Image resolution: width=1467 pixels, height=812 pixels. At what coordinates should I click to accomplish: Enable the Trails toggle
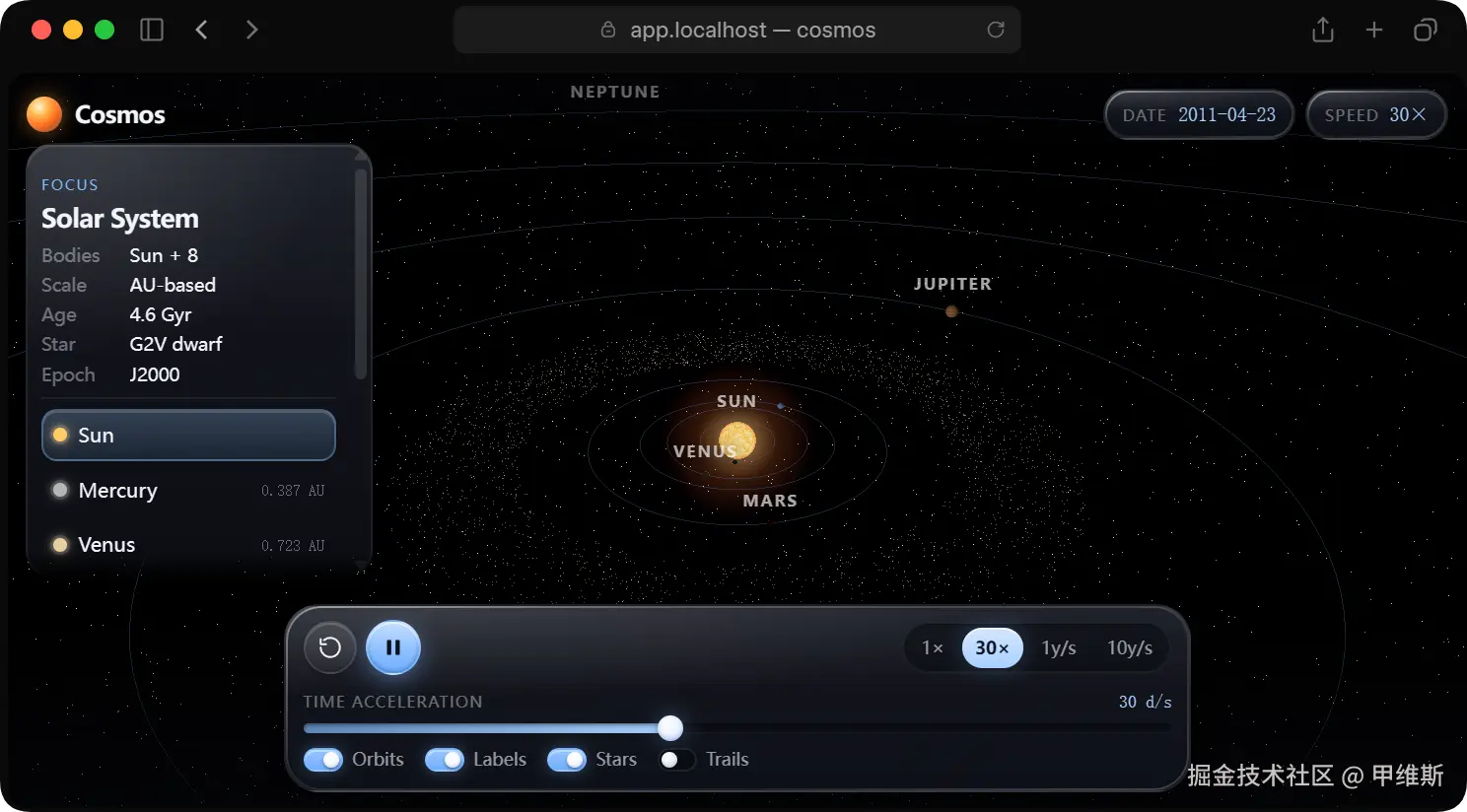pos(677,760)
